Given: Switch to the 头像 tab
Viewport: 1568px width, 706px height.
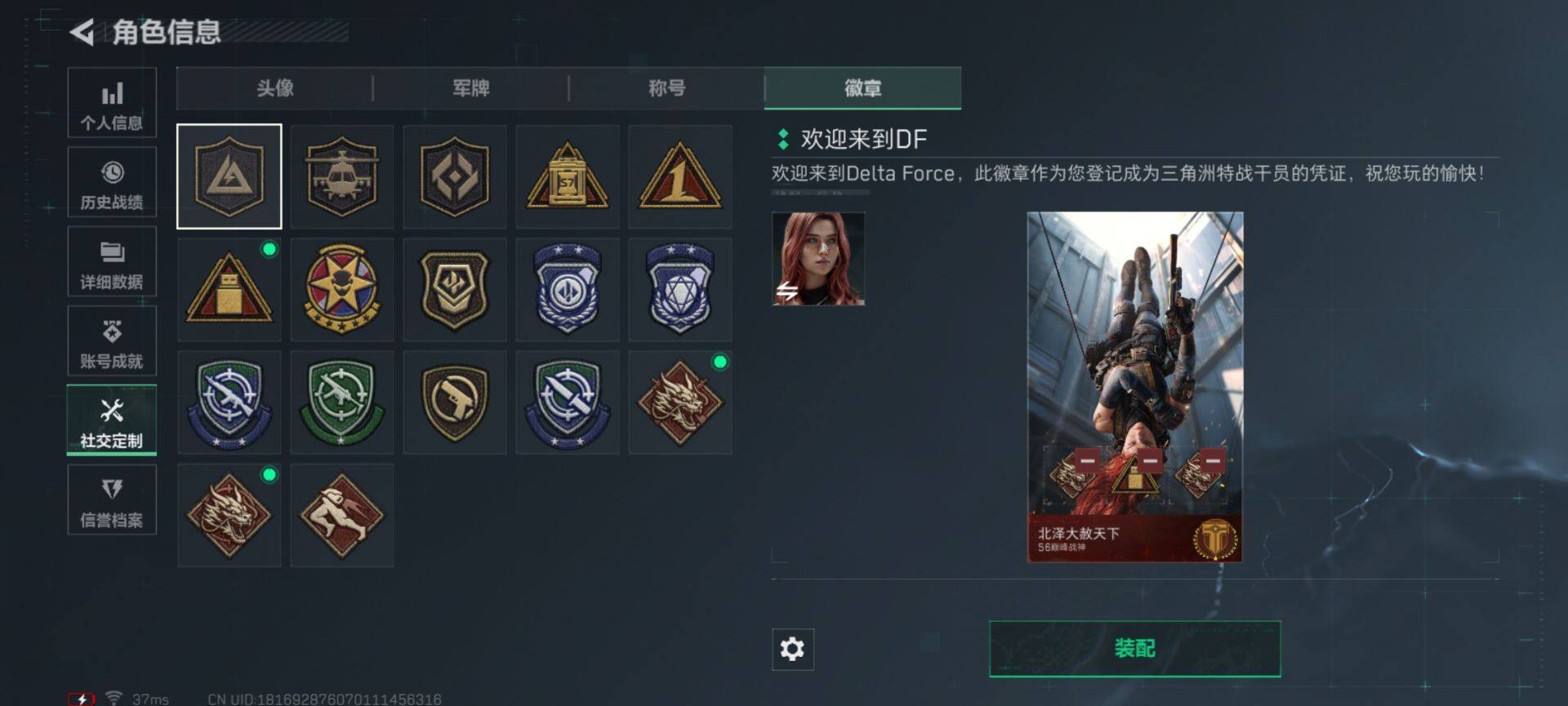Looking at the screenshot, I should pyautogui.click(x=275, y=88).
